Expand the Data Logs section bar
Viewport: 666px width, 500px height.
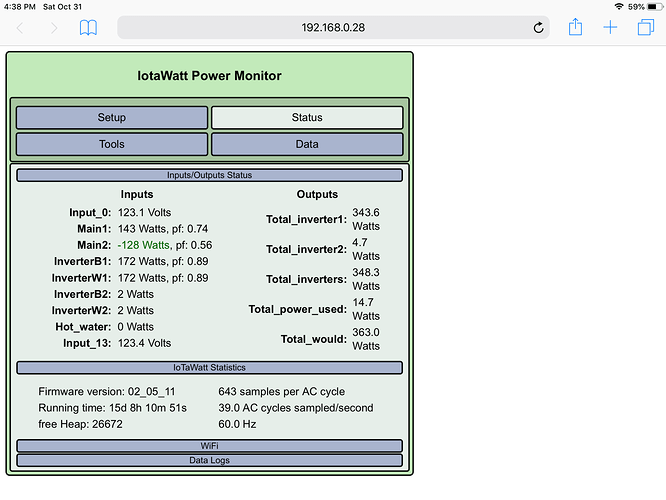209,460
